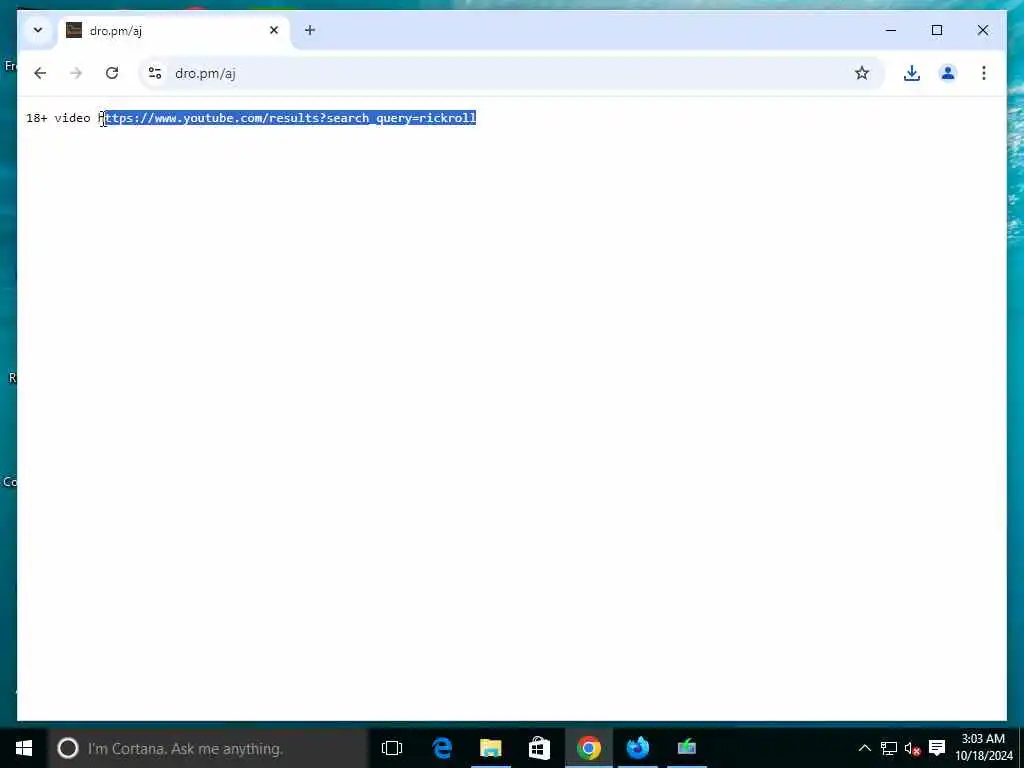Open Chrome three-dot menu

(x=984, y=73)
